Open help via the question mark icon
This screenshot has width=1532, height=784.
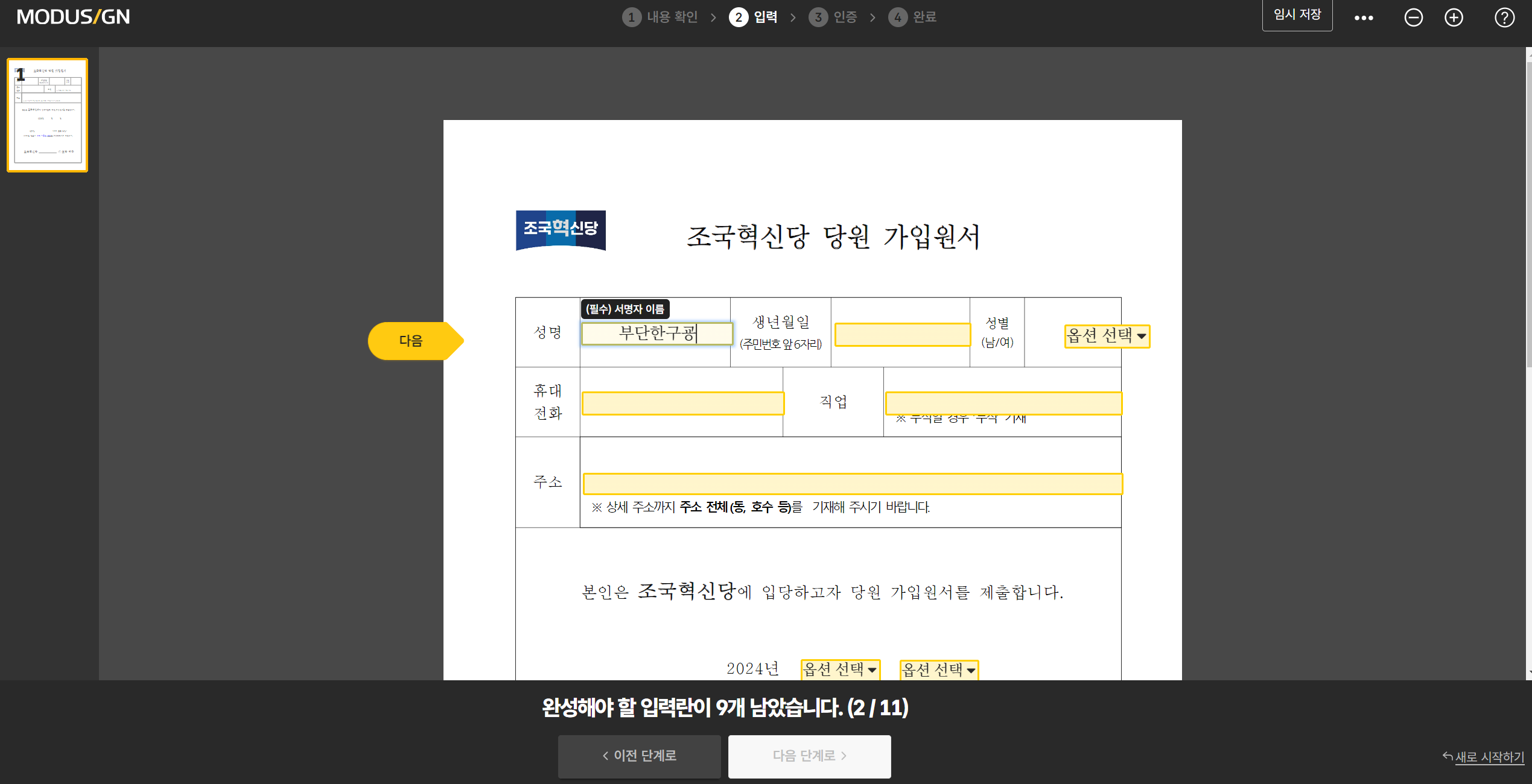coord(1504,17)
